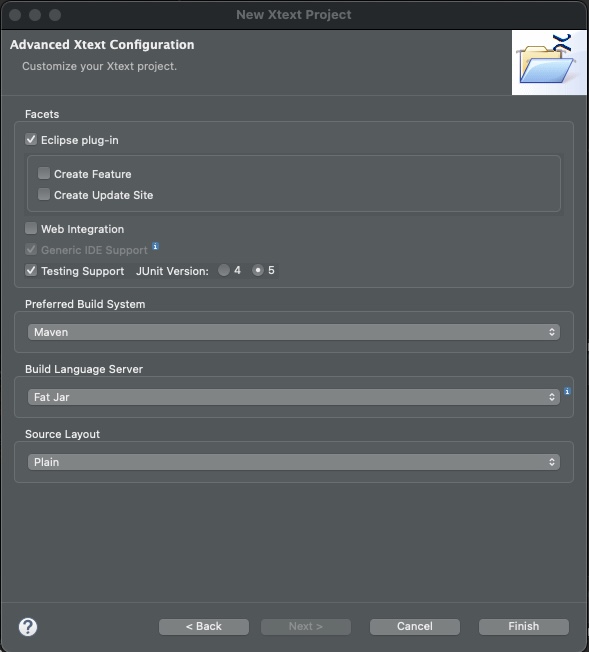Open the Fat Jar language server dropdown
The image size is (589, 652).
click(294, 397)
